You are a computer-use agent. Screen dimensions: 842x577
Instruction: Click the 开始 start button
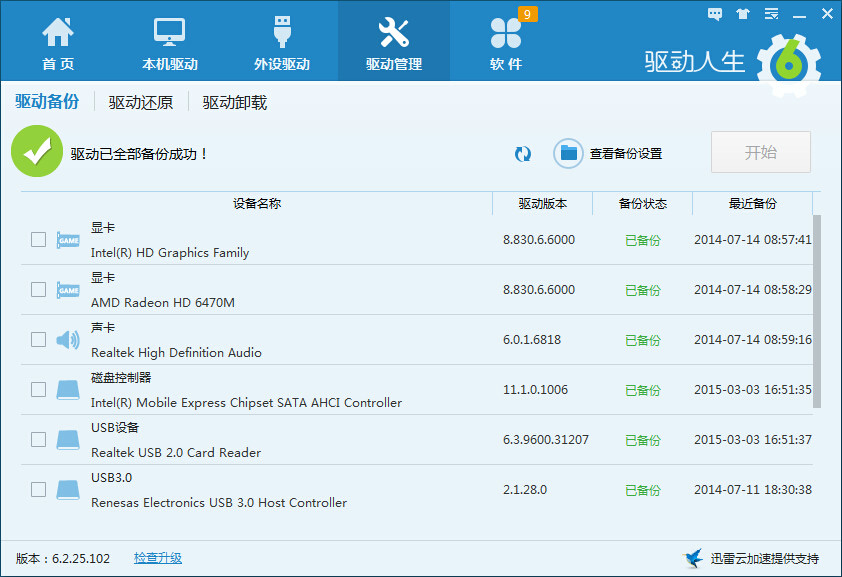point(761,152)
